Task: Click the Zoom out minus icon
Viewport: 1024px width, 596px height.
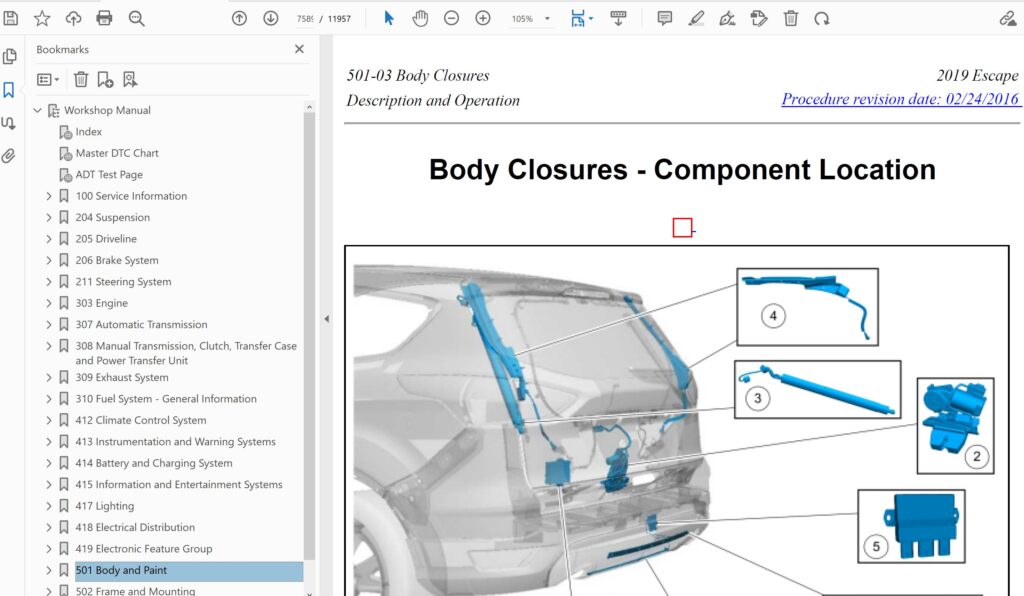Action: (451, 18)
